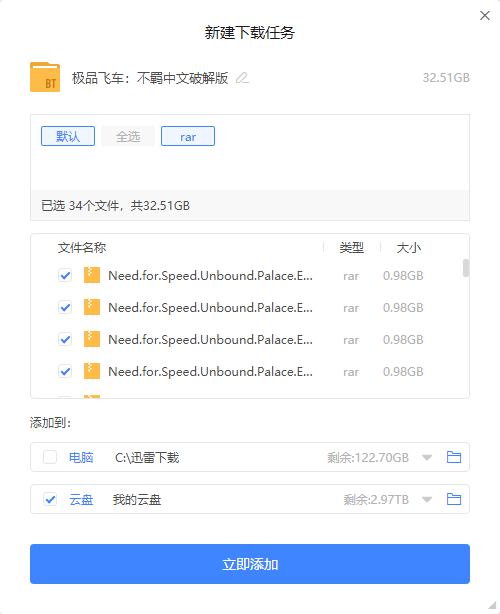Viewport: 500px width, 614px height.
Task: Click the 0.98GB size of the fourth file
Action: click(x=403, y=372)
